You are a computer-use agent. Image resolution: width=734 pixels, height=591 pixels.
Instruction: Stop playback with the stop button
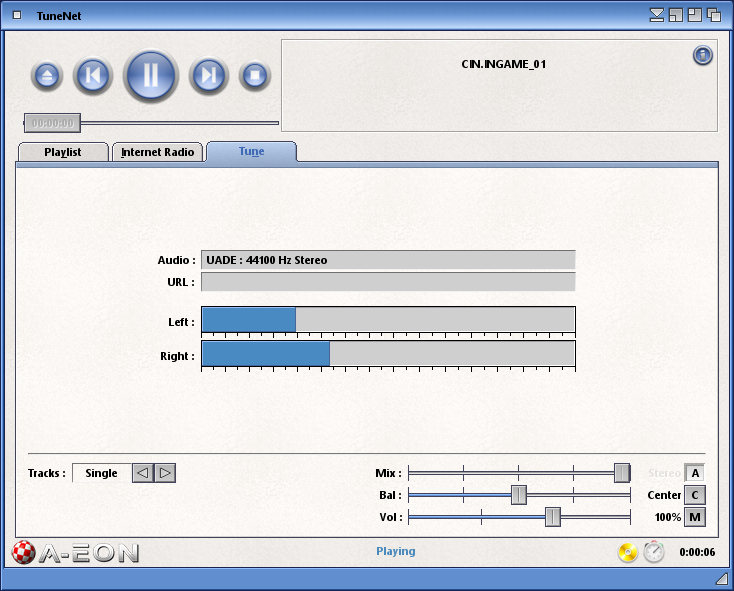[x=255, y=75]
